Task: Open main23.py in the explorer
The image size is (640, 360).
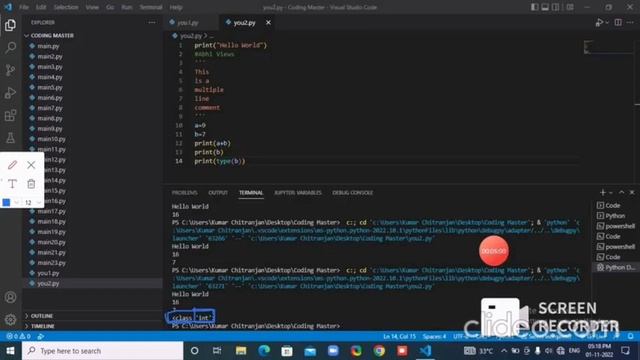Action: pos(51,263)
